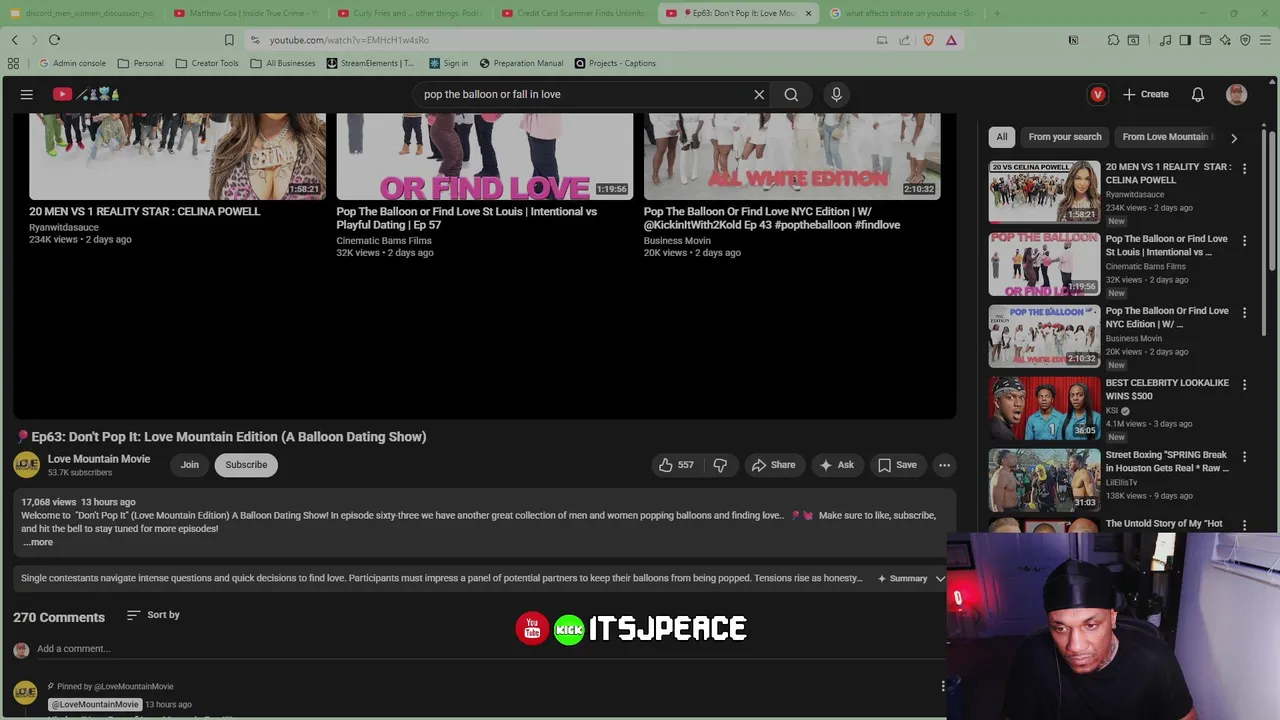View site information icon in address bar
This screenshot has height=720, width=1280.
[255, 40]
